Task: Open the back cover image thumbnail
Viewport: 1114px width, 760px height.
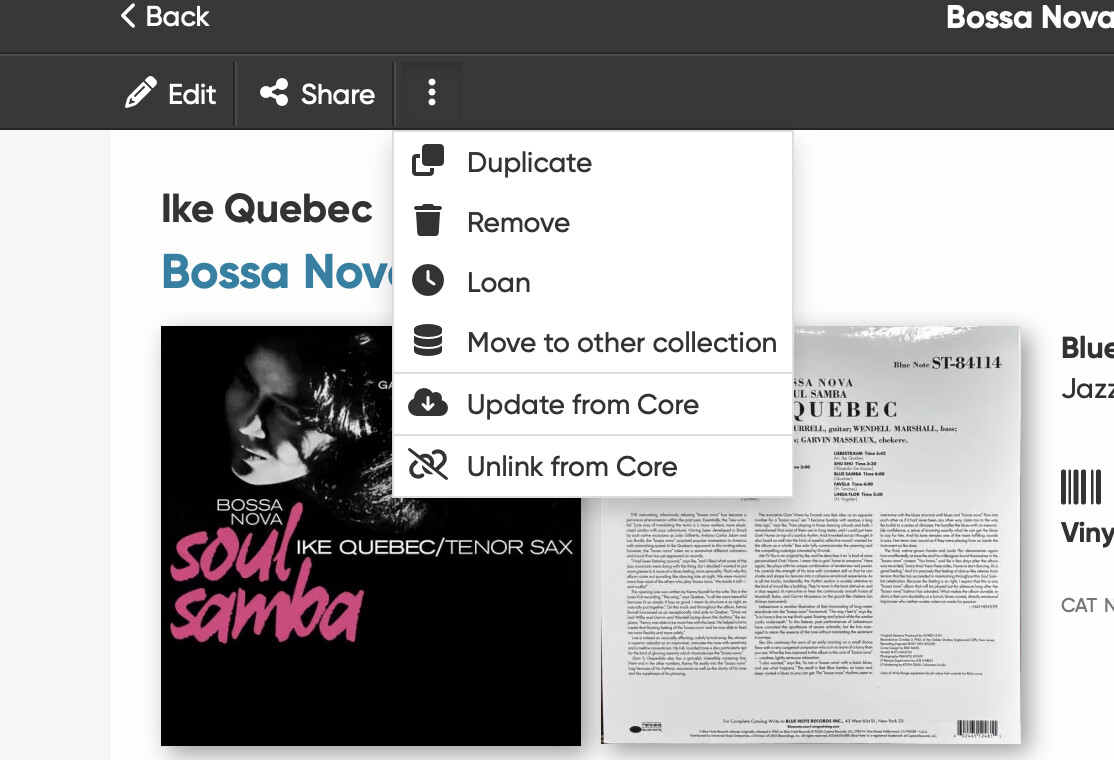Action: [811, 536]
